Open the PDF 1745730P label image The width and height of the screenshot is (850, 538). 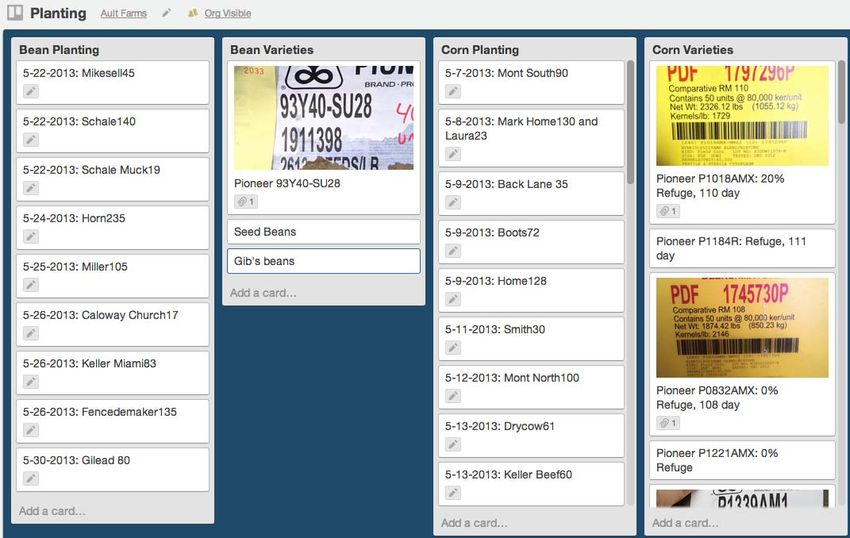click(742, 328)
